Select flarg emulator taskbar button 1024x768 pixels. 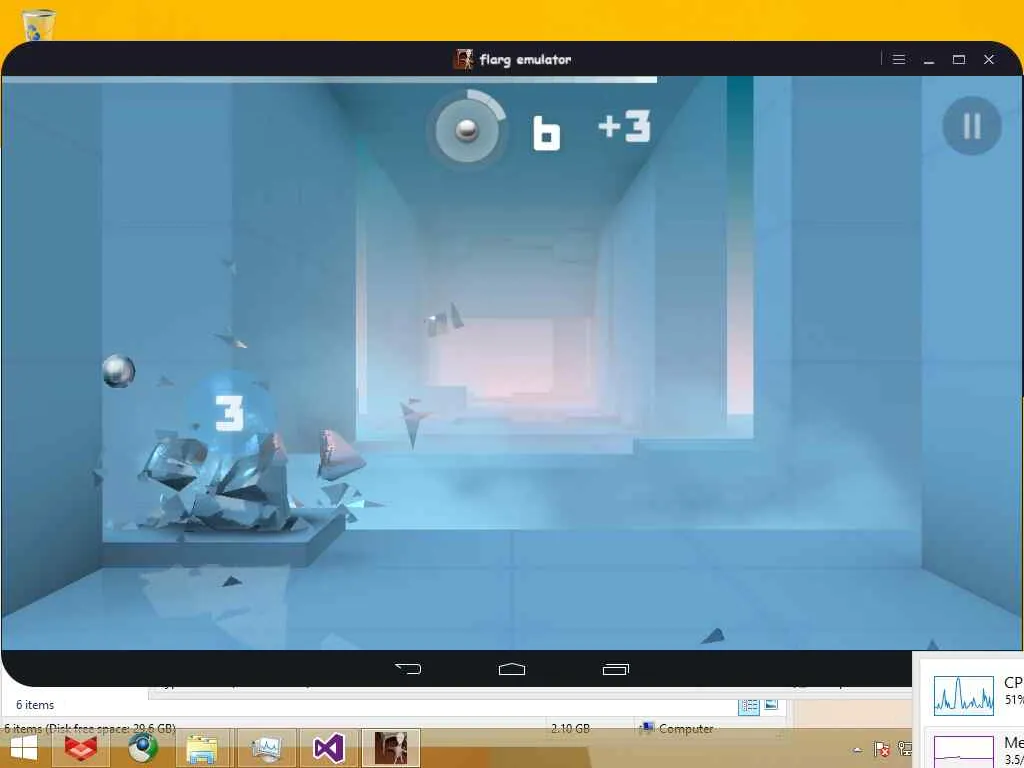(391, 748)
